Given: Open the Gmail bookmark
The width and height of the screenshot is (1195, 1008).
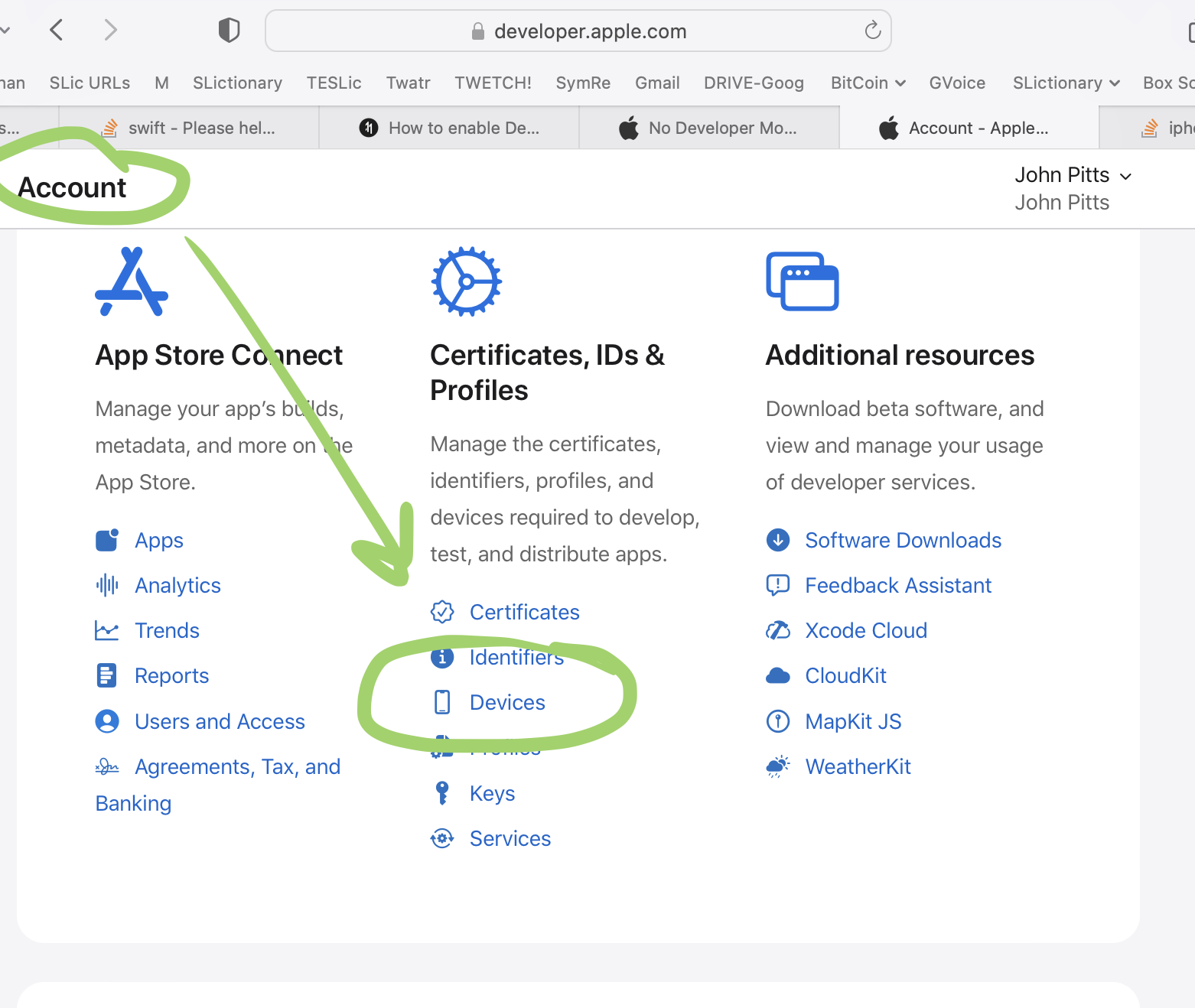Looking at the screenshot, I should 657,83.
